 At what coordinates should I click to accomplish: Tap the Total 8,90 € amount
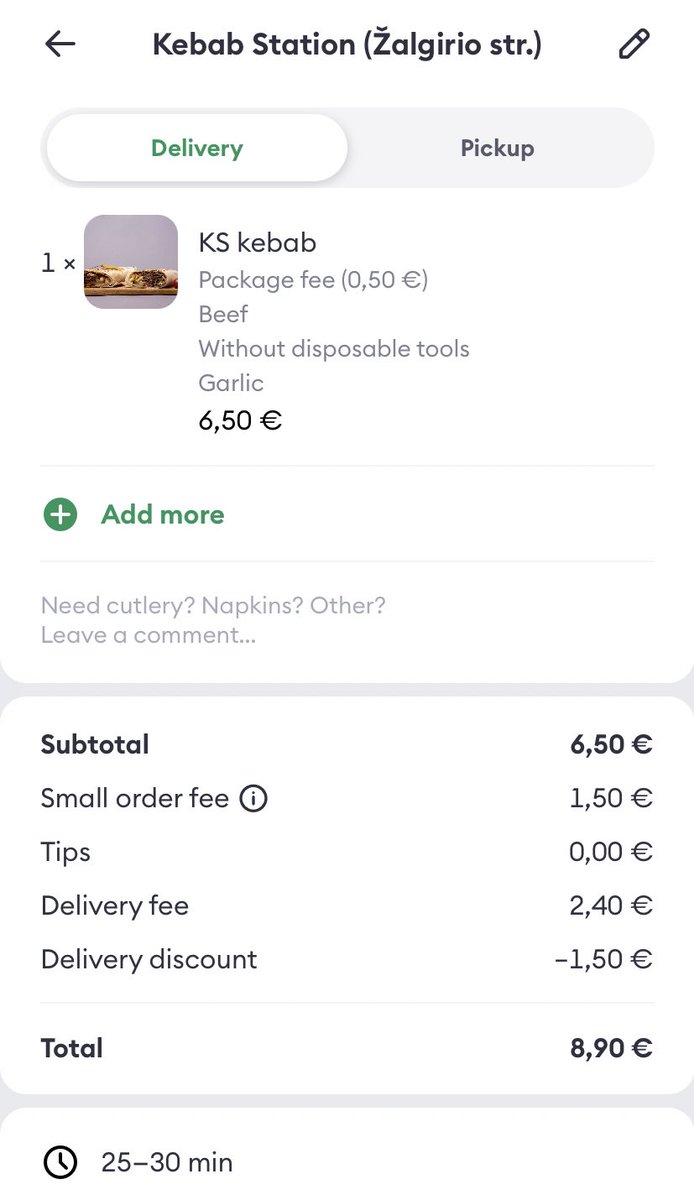[x=611, y=1048]
